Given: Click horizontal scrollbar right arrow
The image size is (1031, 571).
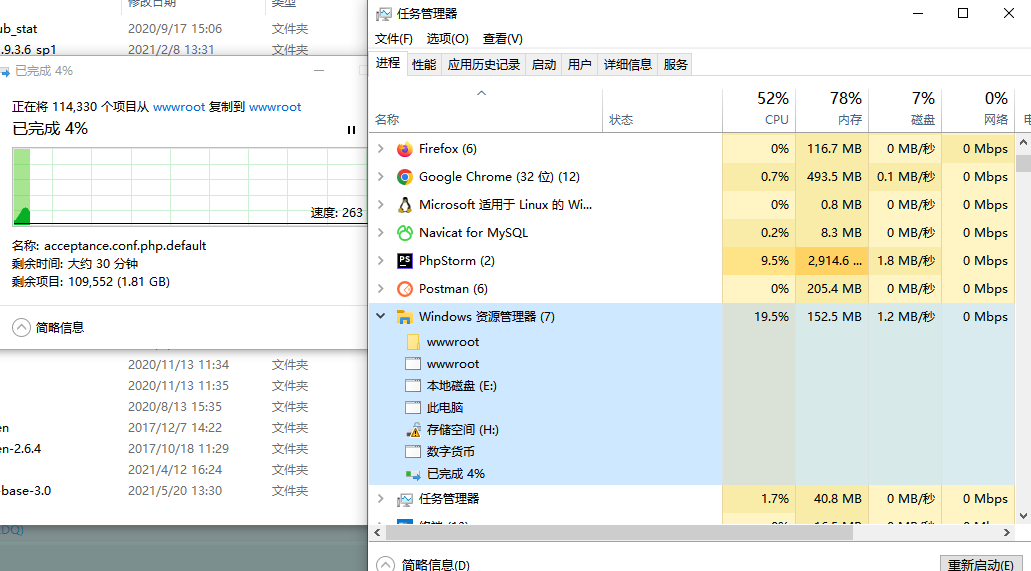Looking at the screenshot, I should (x=1007, y=532).
